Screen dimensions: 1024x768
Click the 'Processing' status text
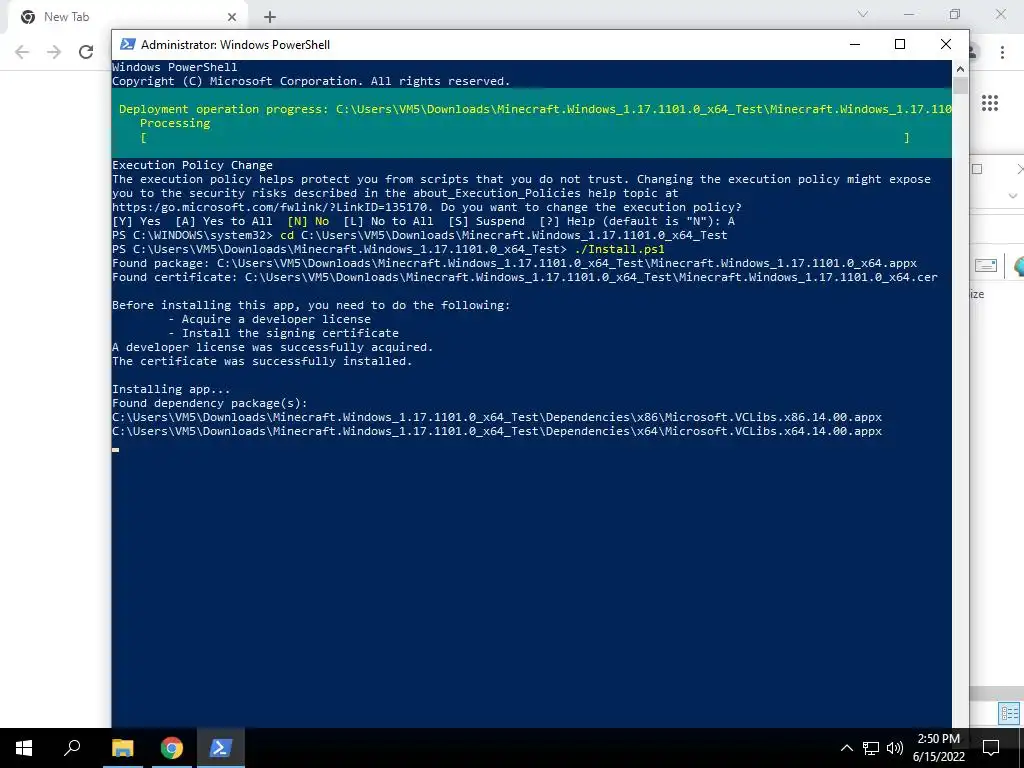[175, 123]
